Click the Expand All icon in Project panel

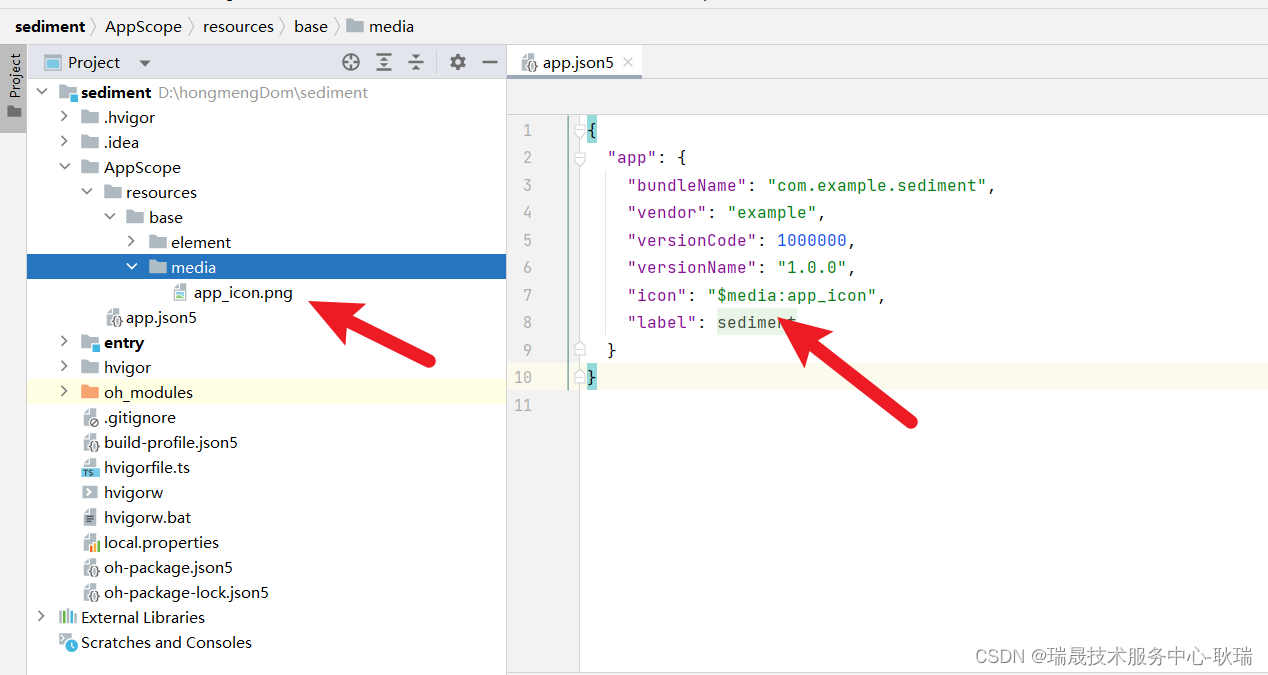click(384, 62)
